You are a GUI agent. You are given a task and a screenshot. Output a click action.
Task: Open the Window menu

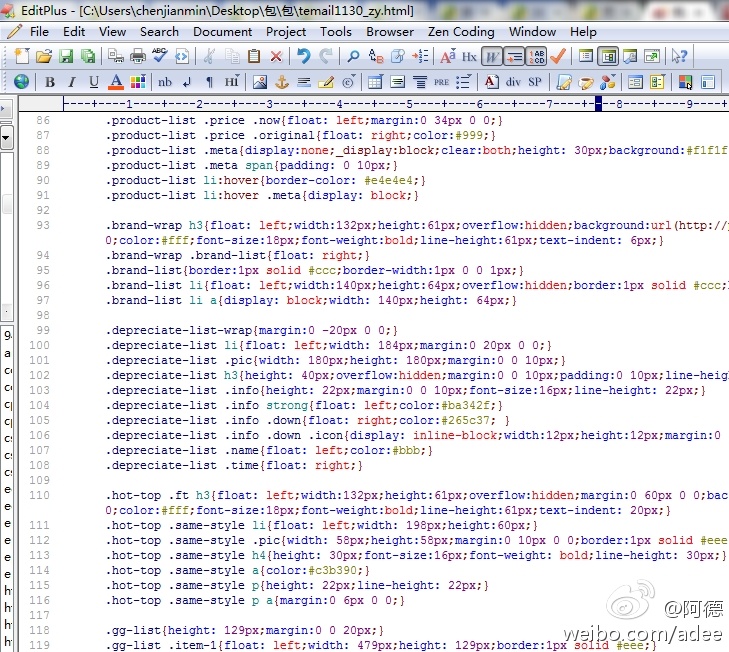point(532,32)
